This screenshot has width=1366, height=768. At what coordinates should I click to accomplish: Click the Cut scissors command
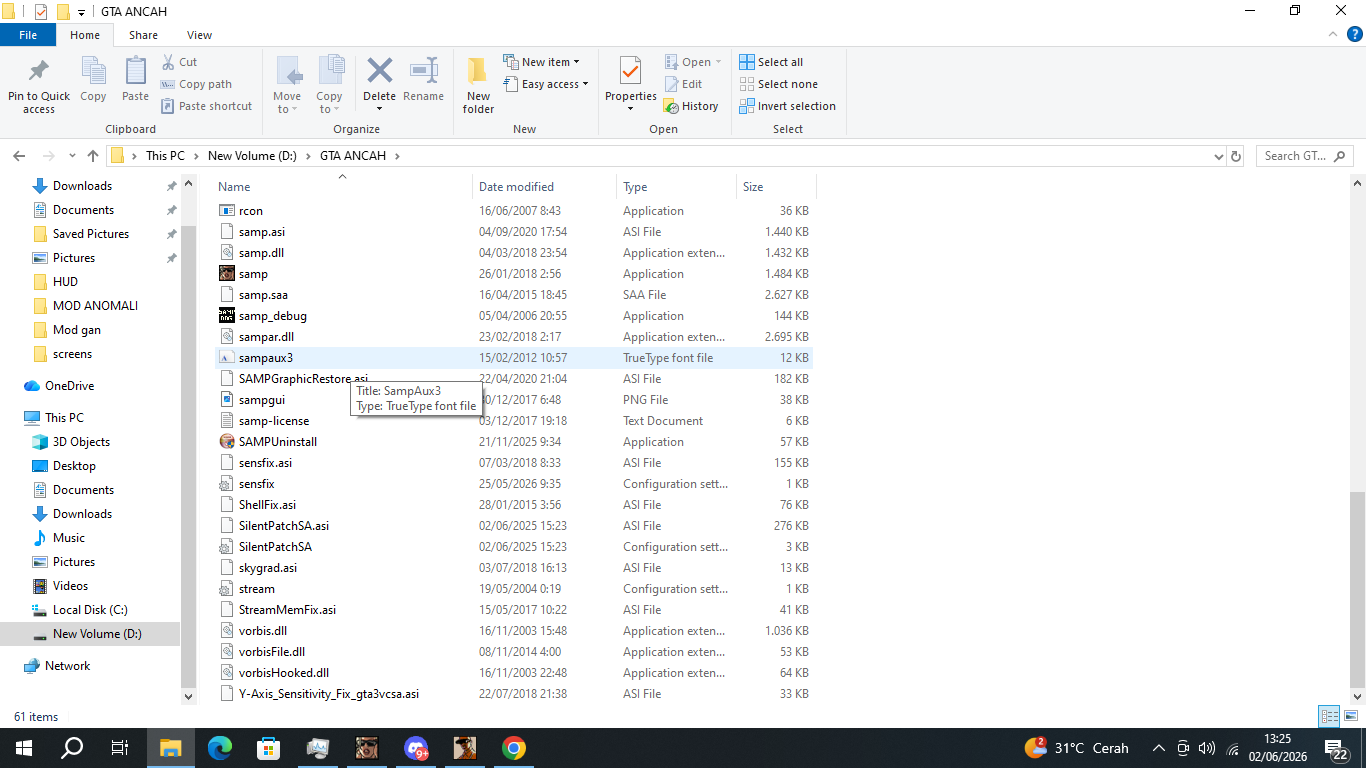click(179, 62)
